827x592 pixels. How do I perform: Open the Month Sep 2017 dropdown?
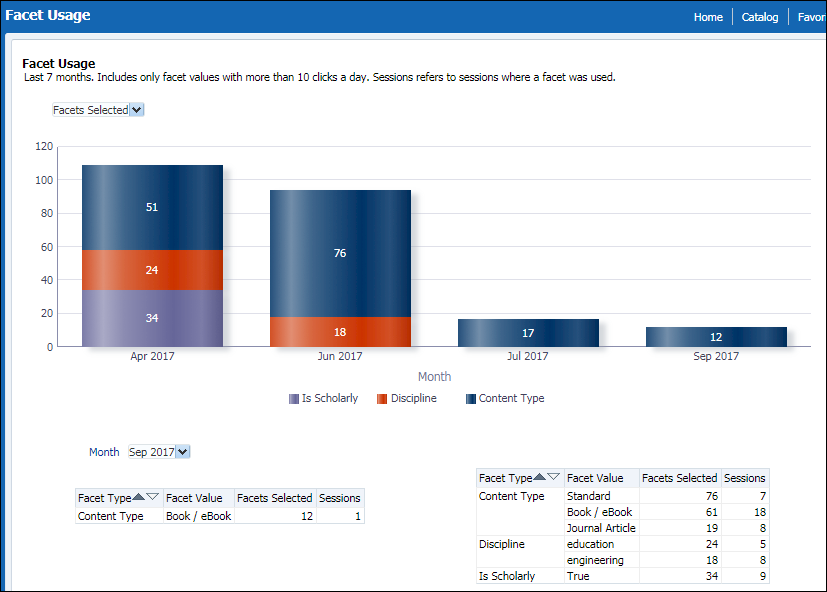click(x=159, y=452)
